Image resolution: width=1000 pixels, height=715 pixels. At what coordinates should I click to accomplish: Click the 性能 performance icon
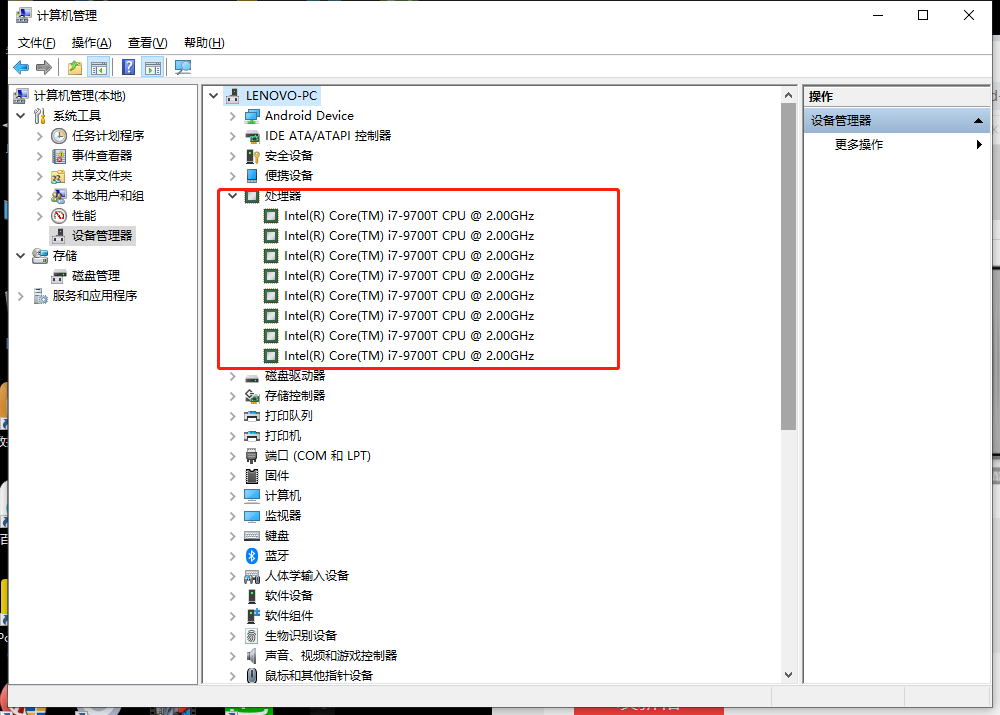tap(59, 216)
